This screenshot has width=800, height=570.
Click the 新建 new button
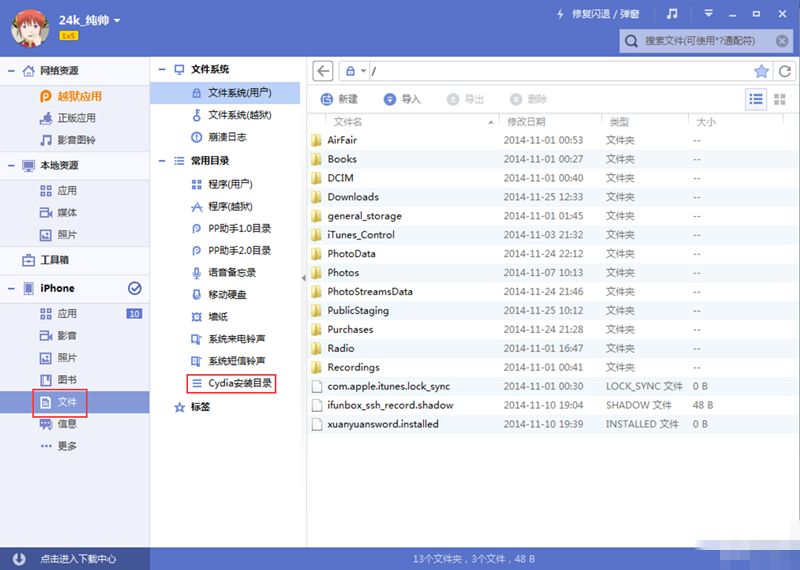click(339, 99)
